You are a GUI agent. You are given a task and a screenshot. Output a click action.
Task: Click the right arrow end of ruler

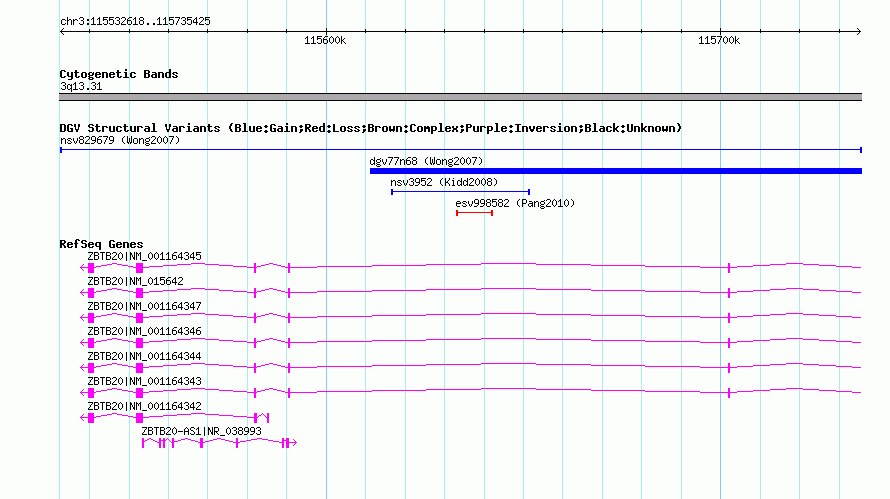pos(859,31)
